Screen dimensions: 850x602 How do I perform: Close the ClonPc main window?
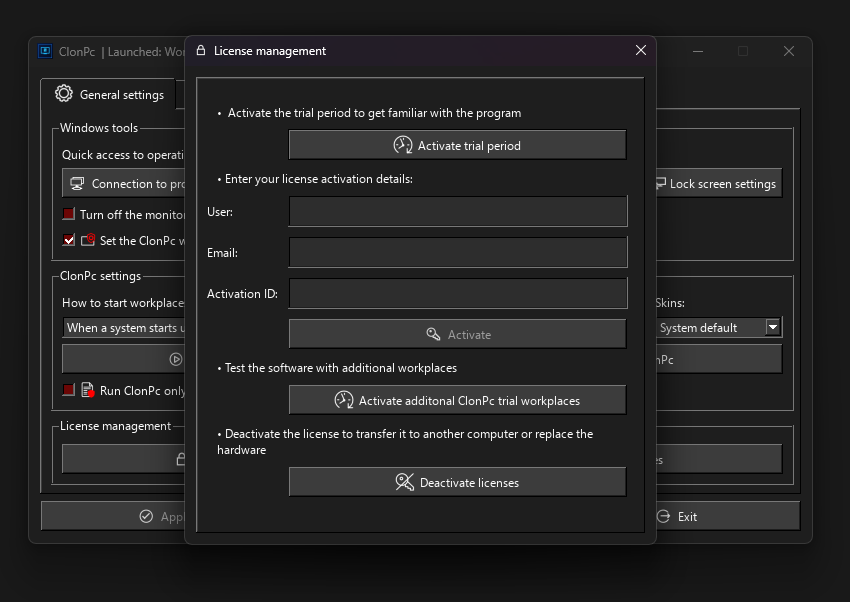[x=789, y=51]
